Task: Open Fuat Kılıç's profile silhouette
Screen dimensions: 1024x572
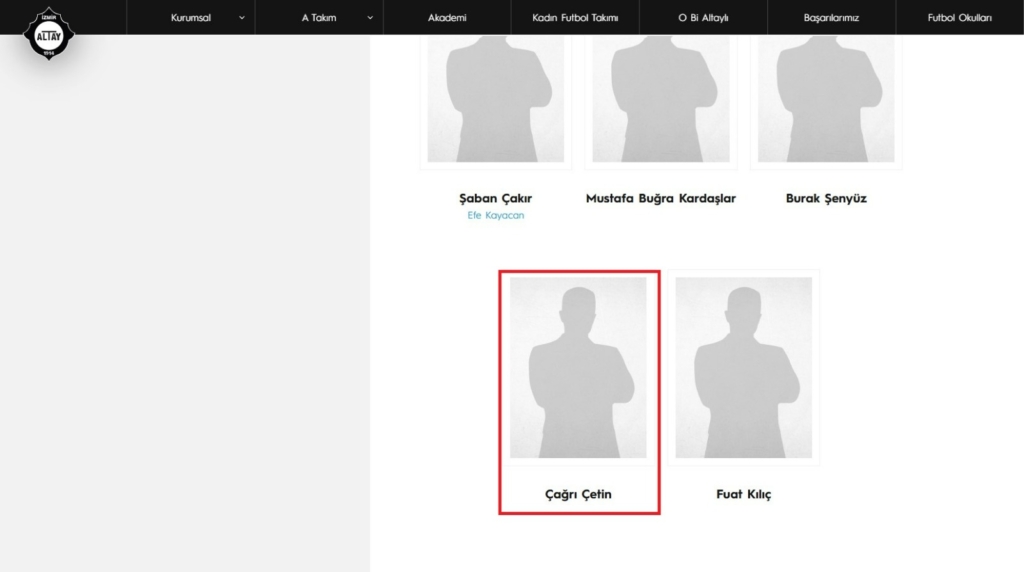Action: [744, 367]
